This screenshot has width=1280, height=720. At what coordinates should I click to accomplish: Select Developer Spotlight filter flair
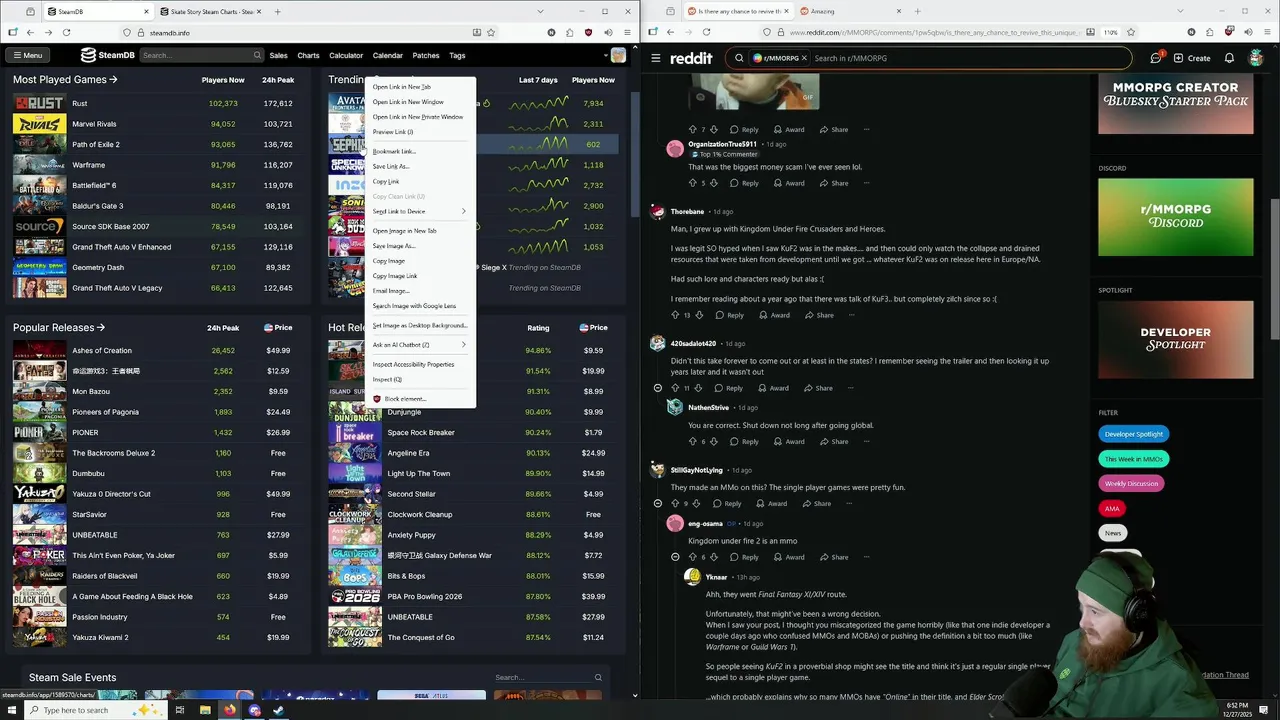tap(1133, 434)
